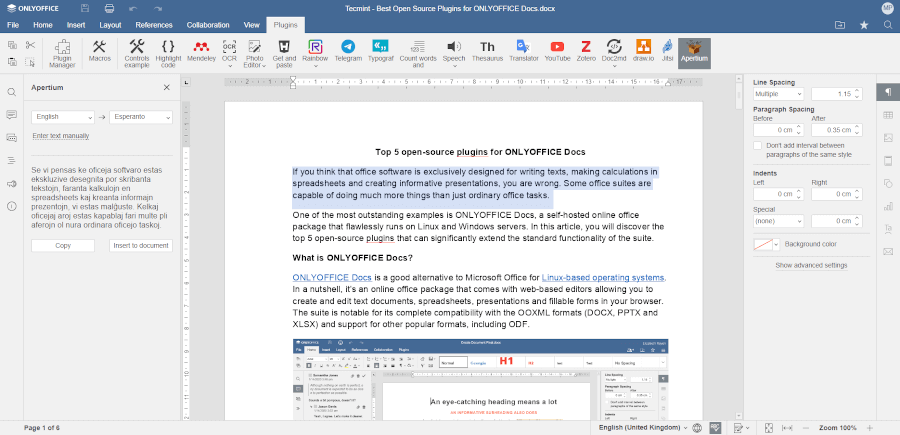The height and width of the screenshot is (435, 900).
Task: Run the Count words plugin
Action: coord(418,53)
